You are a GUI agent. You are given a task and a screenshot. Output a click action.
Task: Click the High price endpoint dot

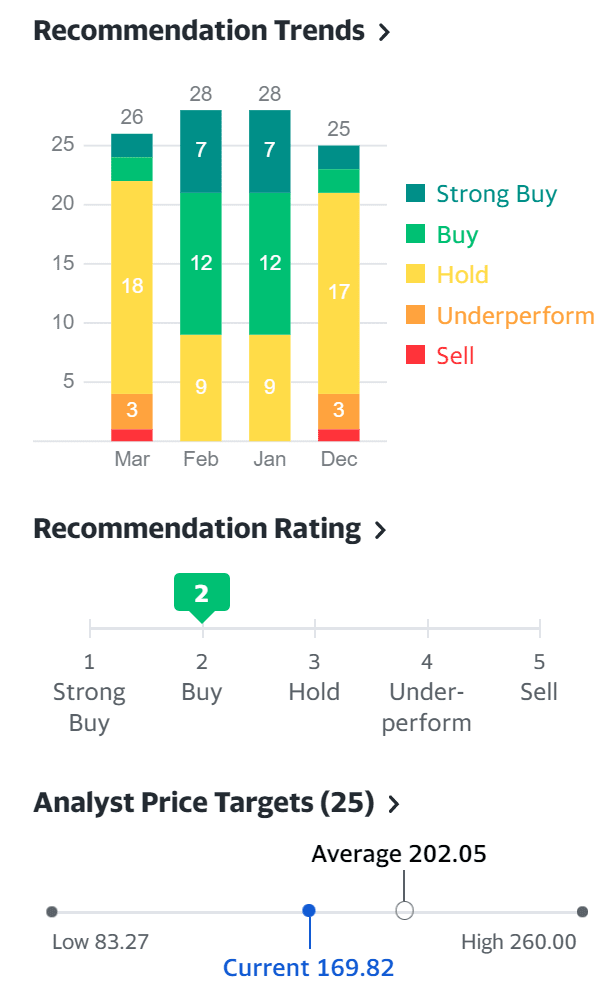(582, 911)
